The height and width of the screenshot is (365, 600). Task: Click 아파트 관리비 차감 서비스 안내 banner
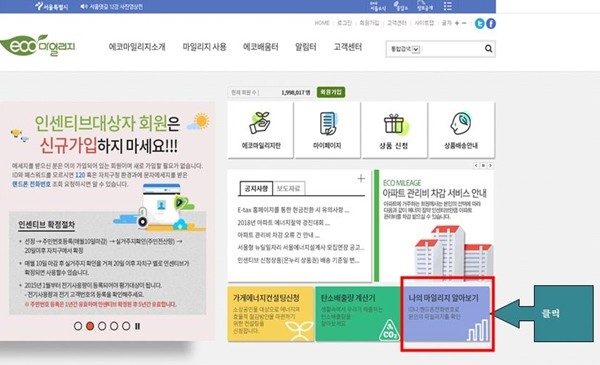pyautogui.click(x=434, y=226)
